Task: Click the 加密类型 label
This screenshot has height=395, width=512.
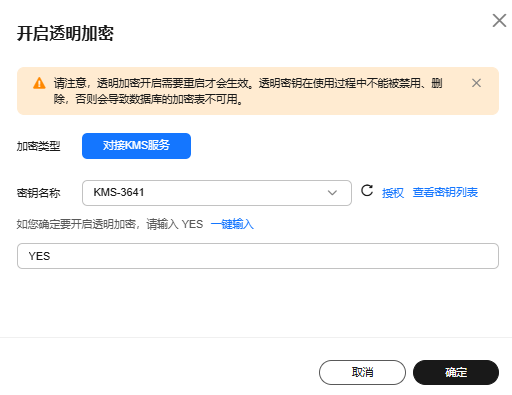Action: tap(38, 146)
